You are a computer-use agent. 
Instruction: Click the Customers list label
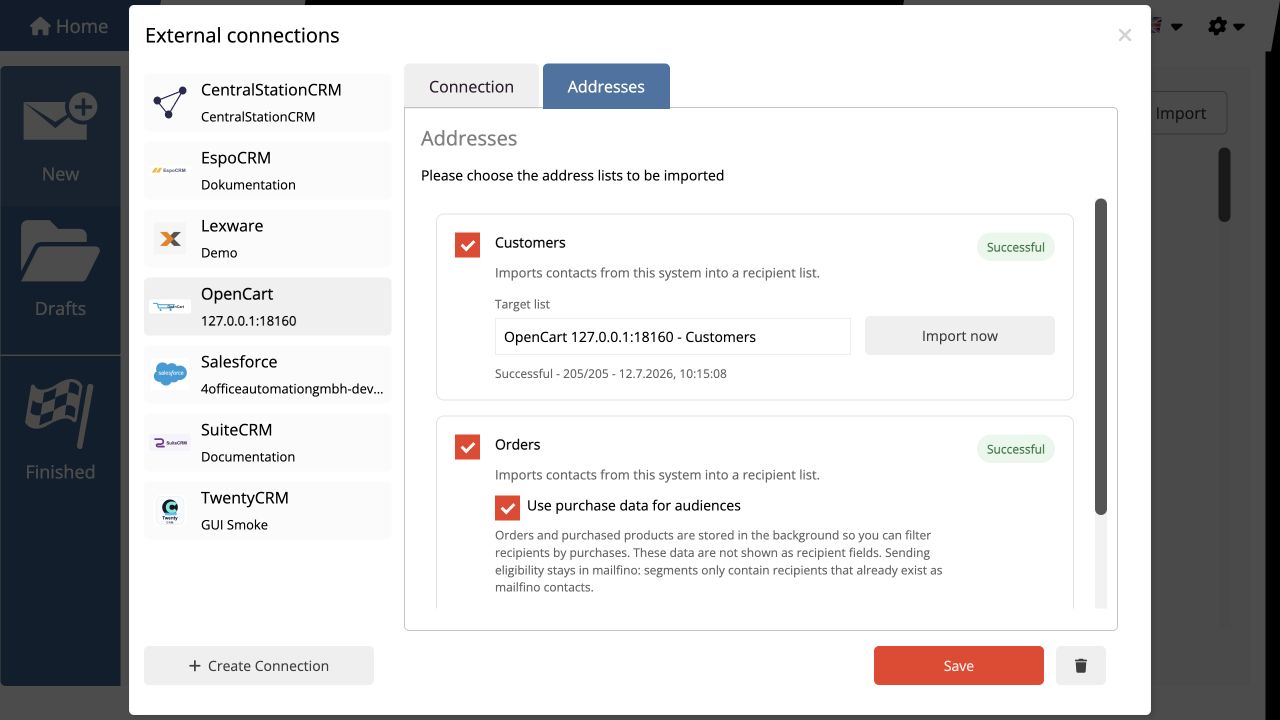pos(530,242)
